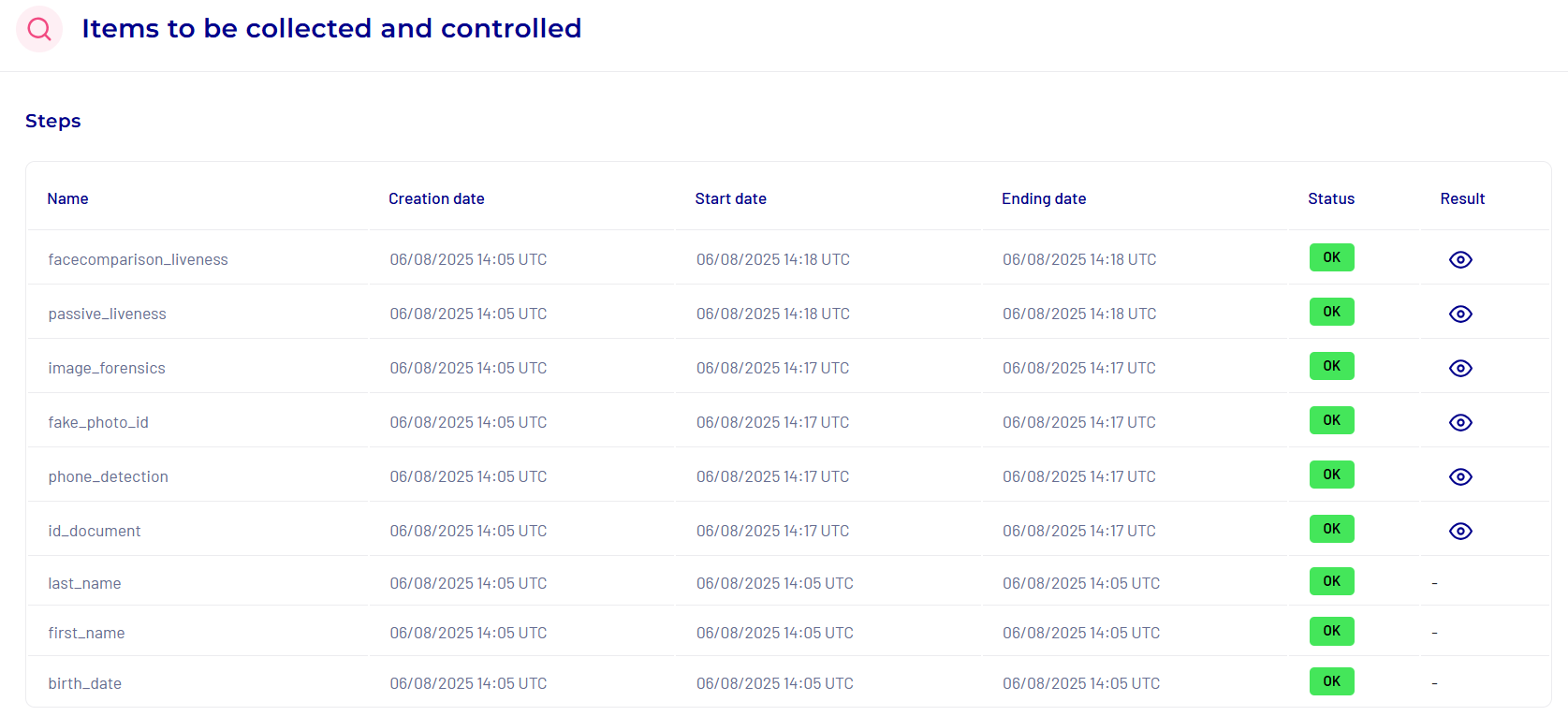Click the Result column header
The height and width of the screenshot is (716, 1568).
(x=1462, y=198)
